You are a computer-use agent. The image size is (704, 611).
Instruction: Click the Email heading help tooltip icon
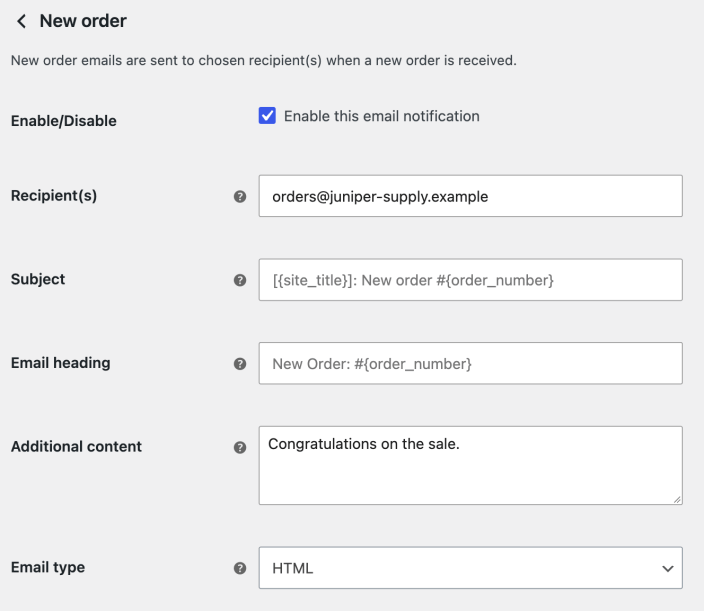click(240, 364)
